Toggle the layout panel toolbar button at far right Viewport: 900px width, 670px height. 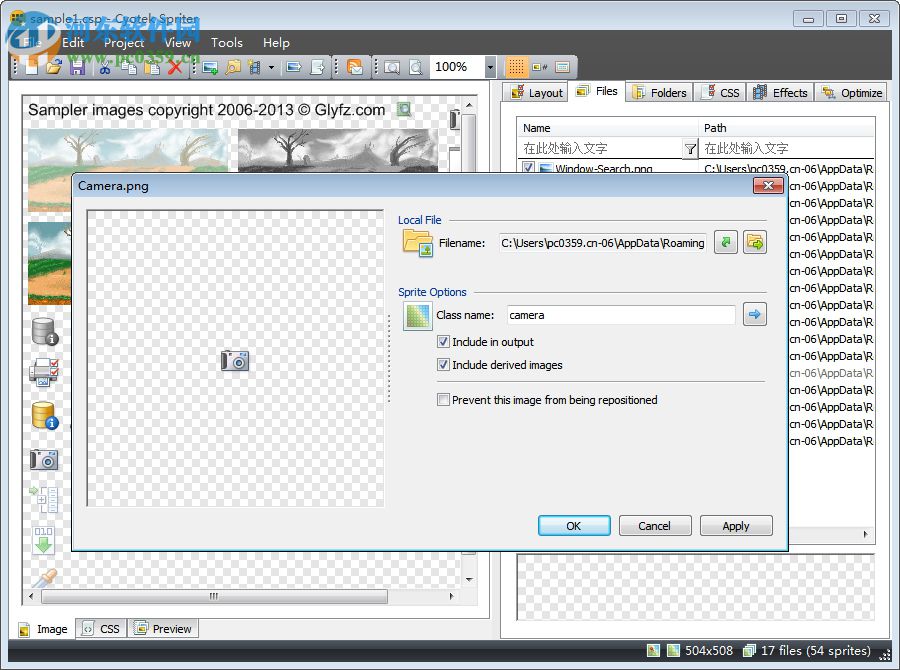[562, 67]
